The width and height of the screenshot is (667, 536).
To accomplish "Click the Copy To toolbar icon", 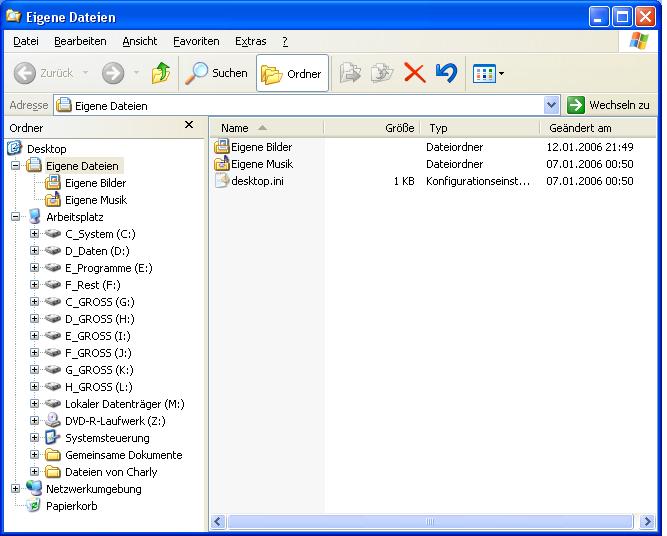I will pos(382,73).
